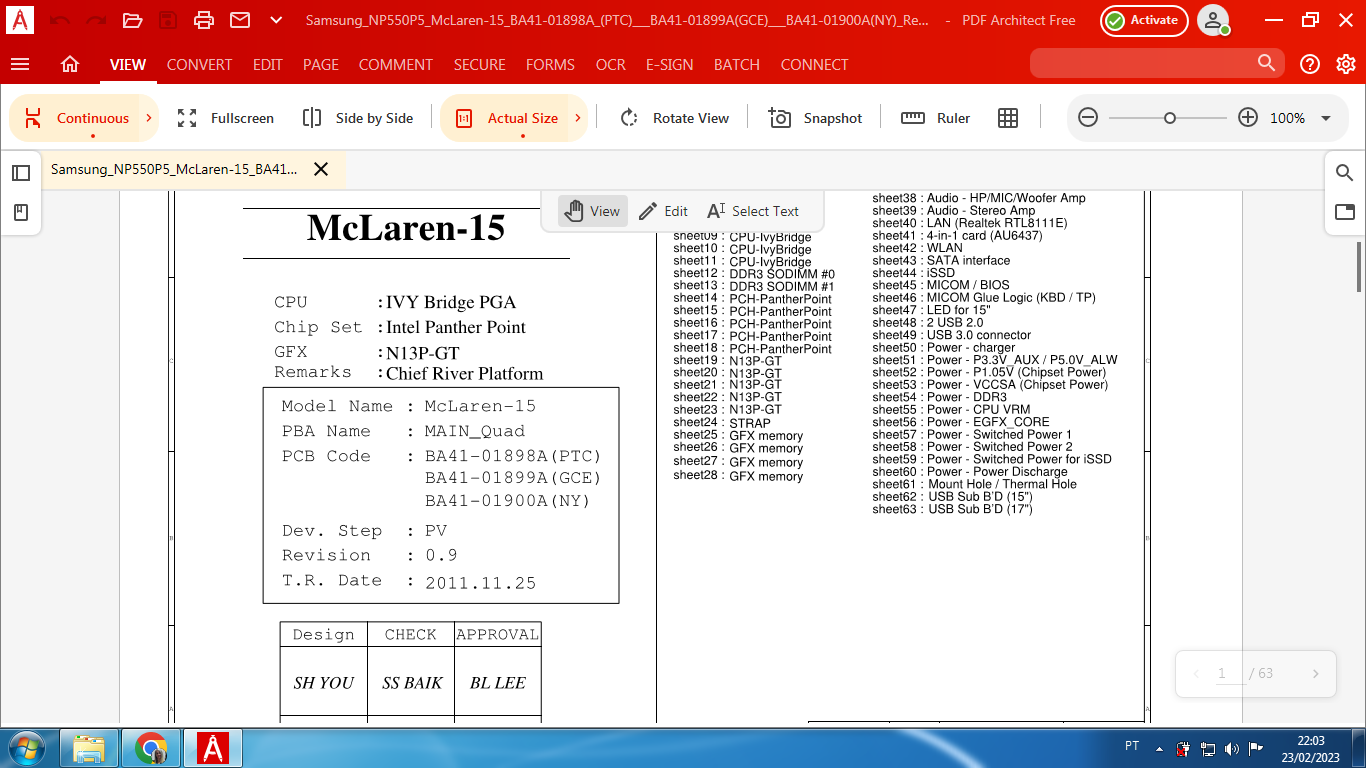Toggle the grid icon

click(x=1008, y=118)
